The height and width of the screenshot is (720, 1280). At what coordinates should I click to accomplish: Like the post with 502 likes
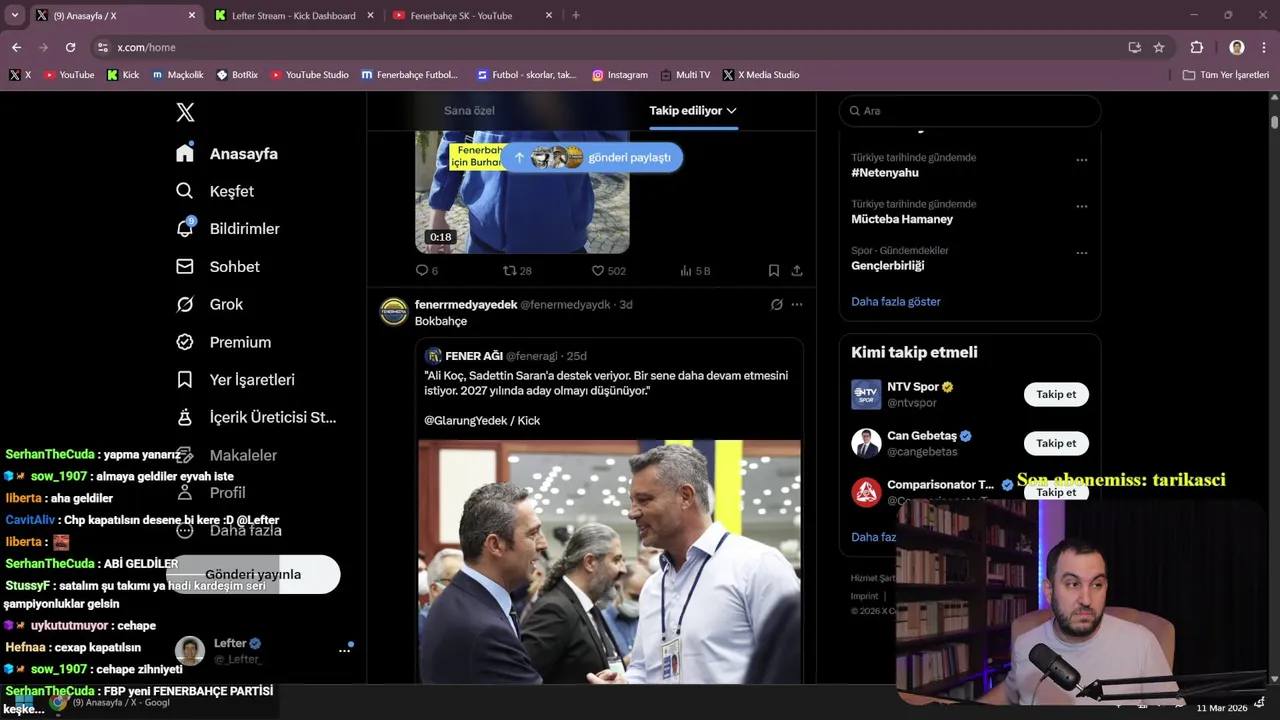point(609,271)
